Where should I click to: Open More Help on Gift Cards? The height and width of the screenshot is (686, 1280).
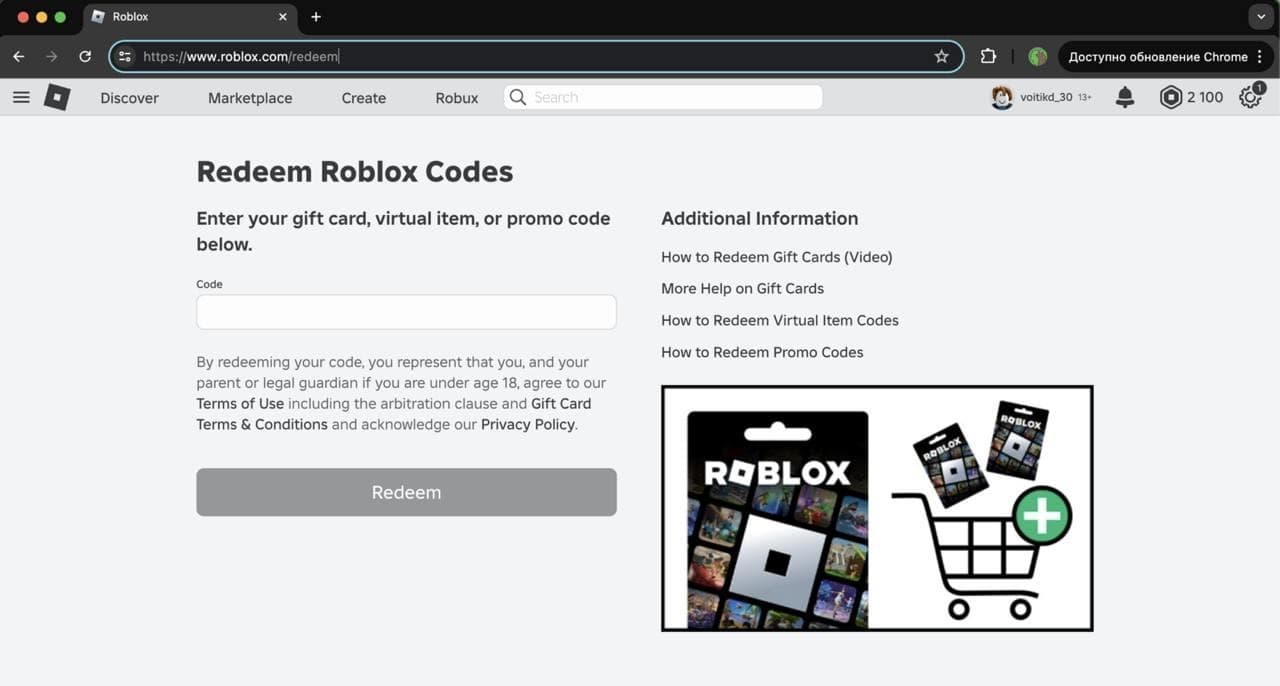pos(743,289)
